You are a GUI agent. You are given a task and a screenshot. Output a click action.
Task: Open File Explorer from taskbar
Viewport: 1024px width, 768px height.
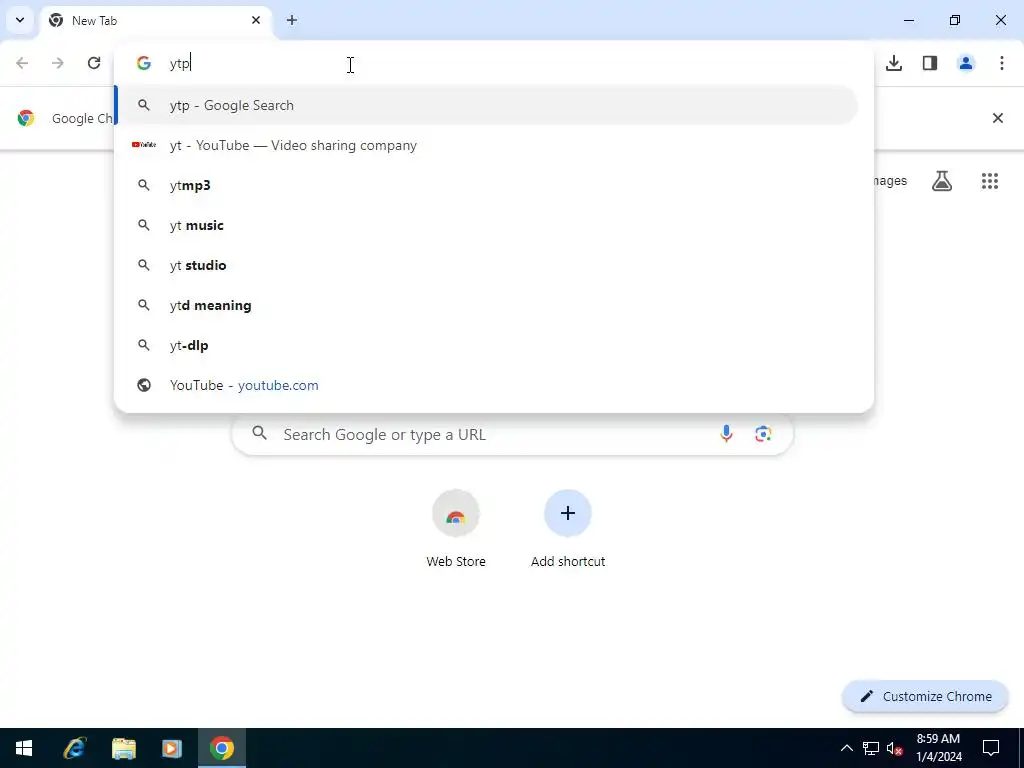[123, 748]
